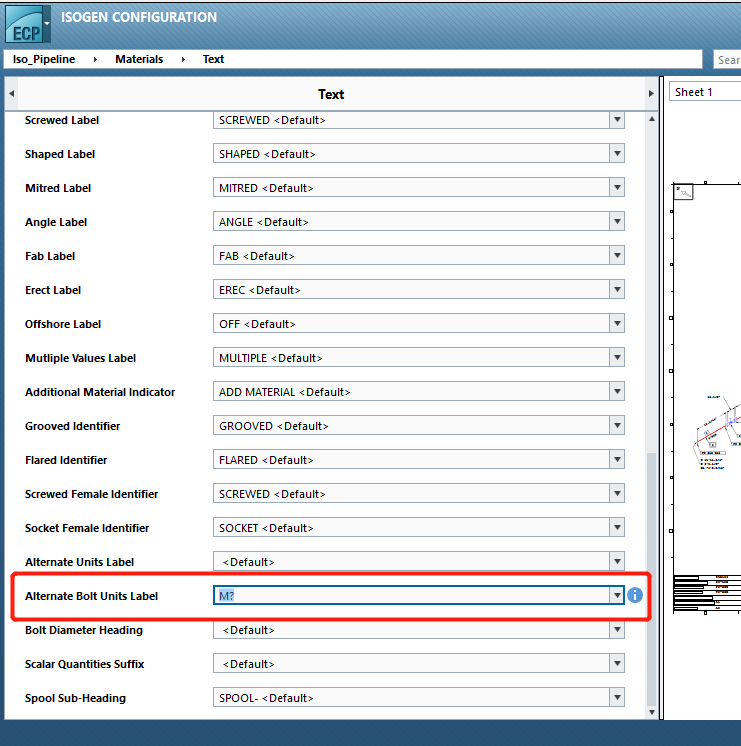This screenshot has width=741, height=746.
Task: Click the 'Alternate Bolt Units Label' text
Action: tap(91, 596)
